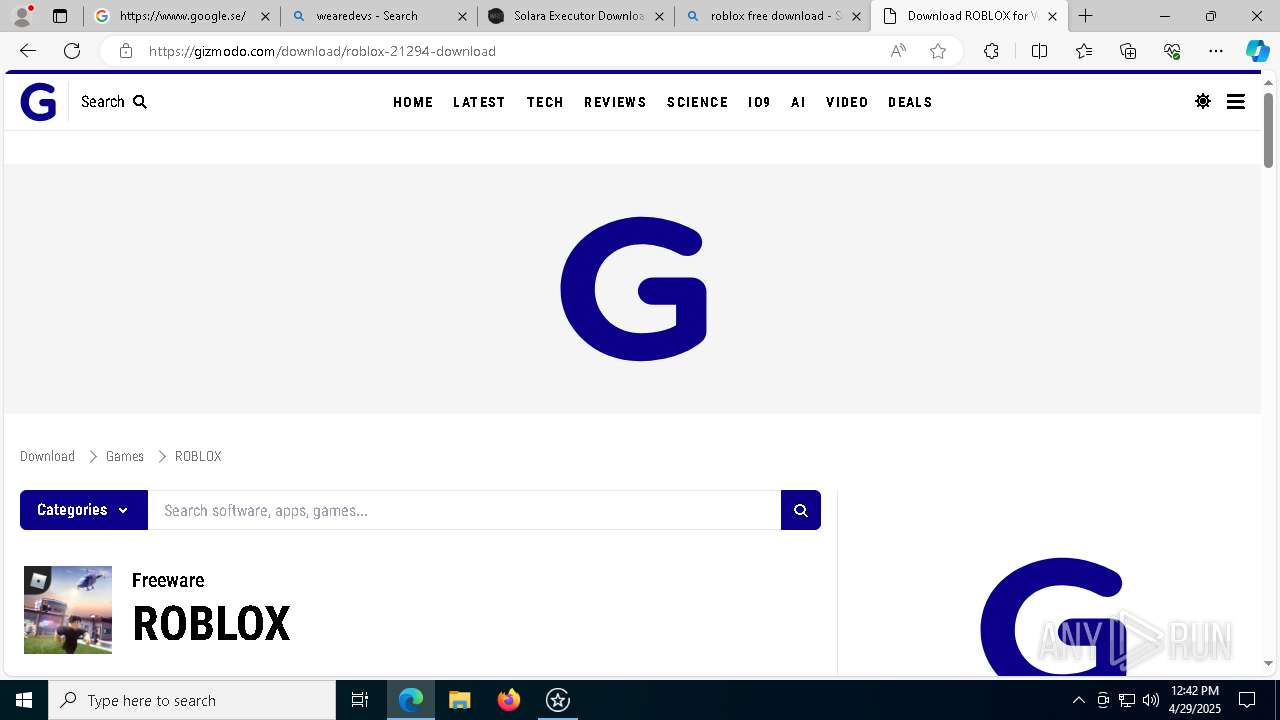Screen dimensions: 1280x720
Task: Close the wearedevs Search tab
Action: tap(462, 16)
